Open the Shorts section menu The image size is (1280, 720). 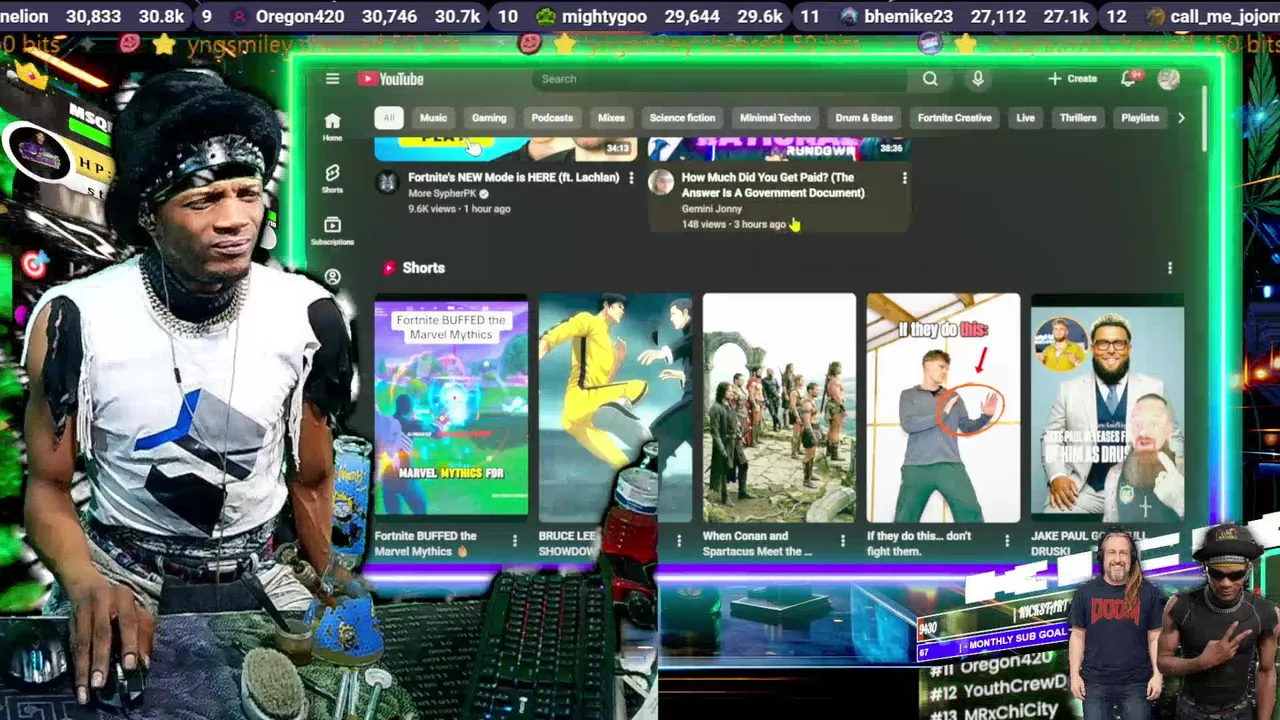pyautogui.click(x=1170, y=268)
